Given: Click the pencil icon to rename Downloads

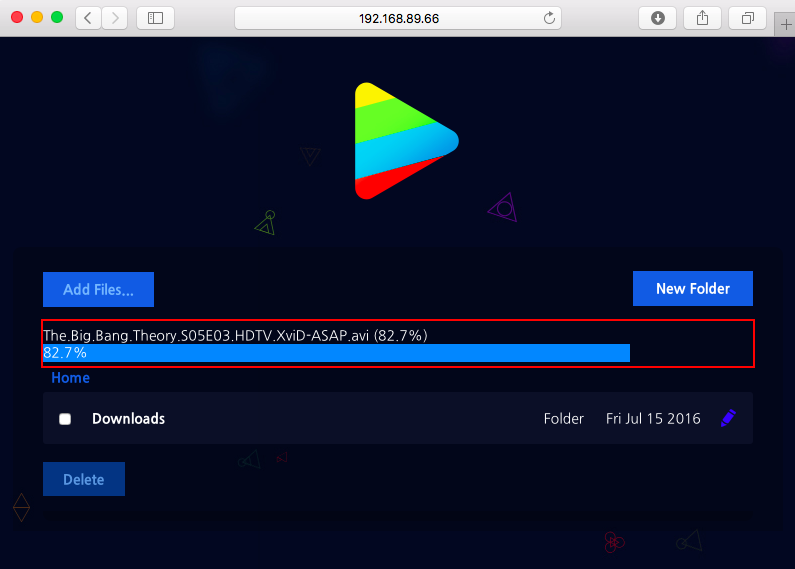Looking at the screenshot, I should [x=728, y=418].
